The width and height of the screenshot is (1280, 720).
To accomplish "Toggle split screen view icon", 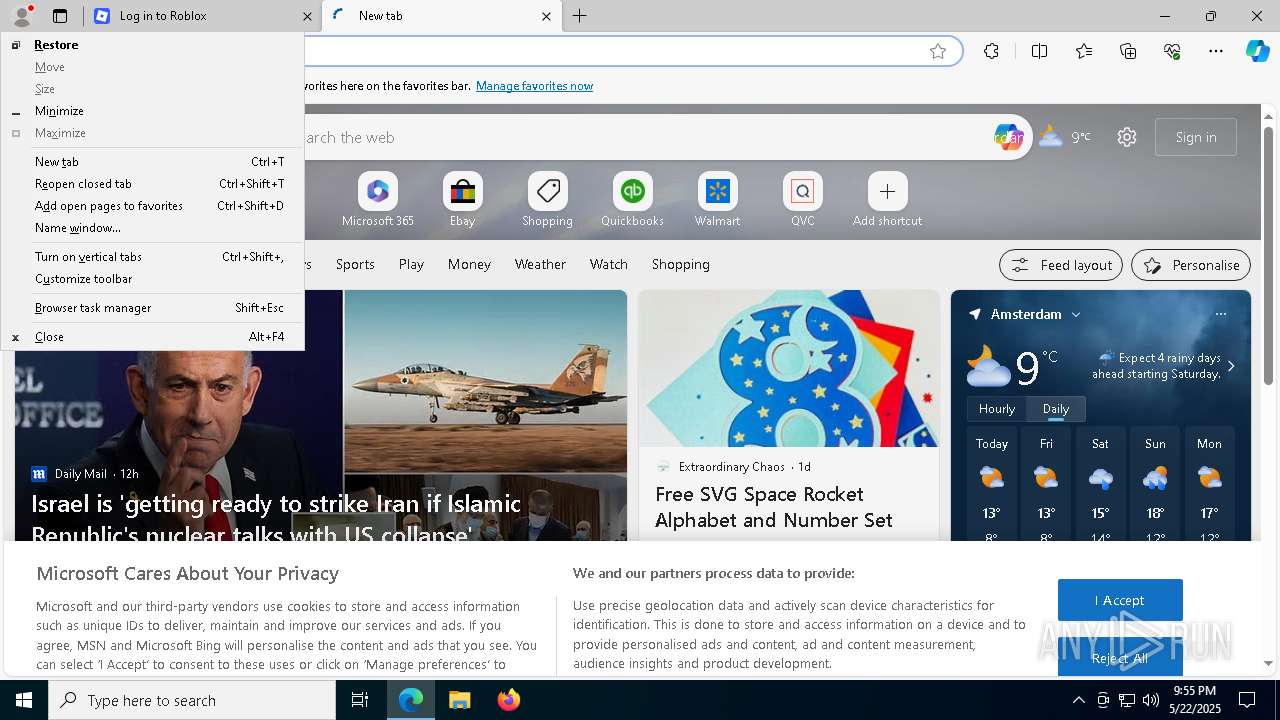I will point(1039,51).
